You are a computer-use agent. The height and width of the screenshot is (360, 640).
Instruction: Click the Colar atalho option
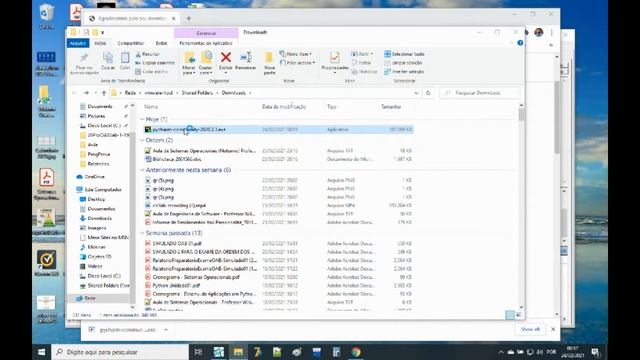[x=151, y=71]
